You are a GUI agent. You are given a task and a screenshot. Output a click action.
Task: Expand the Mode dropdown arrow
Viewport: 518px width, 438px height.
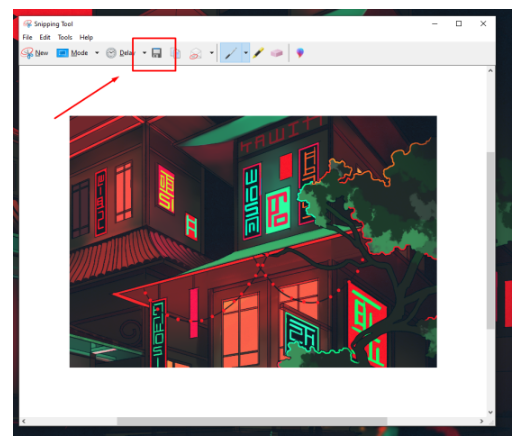[97, 53]
